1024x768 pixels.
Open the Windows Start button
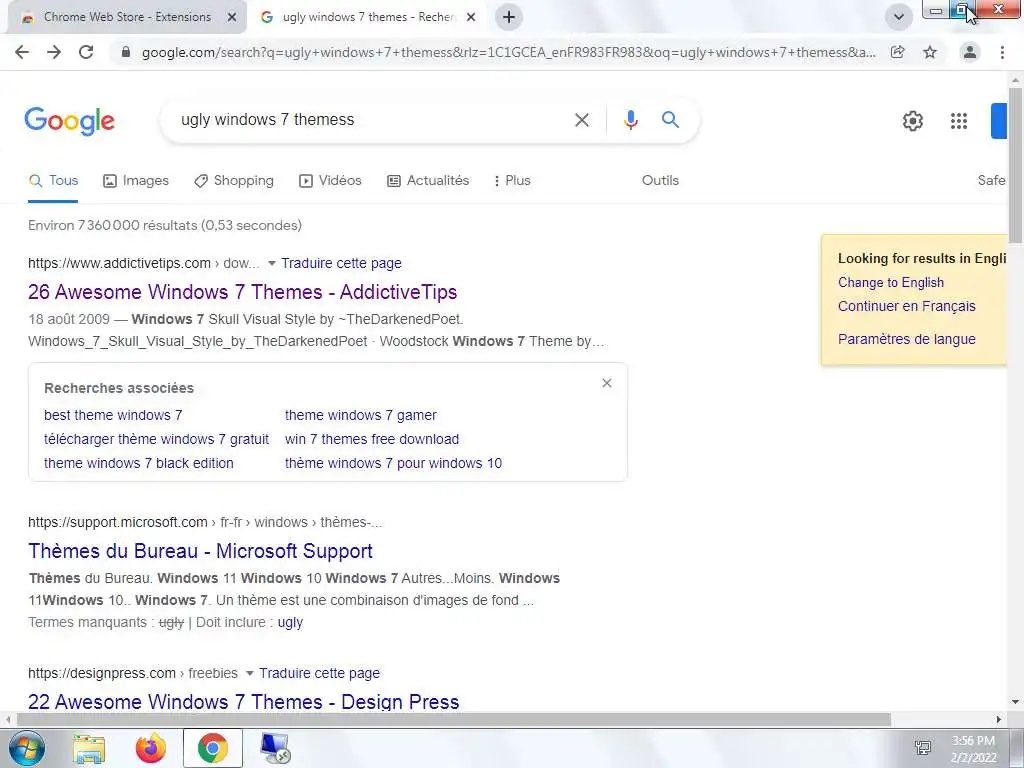tap(27, 748)
